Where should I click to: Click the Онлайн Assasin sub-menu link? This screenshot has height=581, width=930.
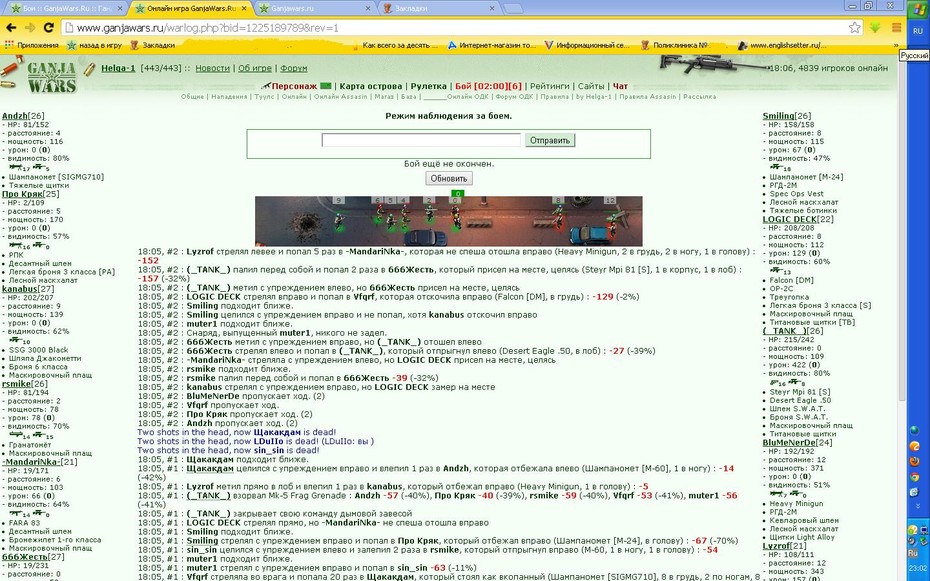340,97
